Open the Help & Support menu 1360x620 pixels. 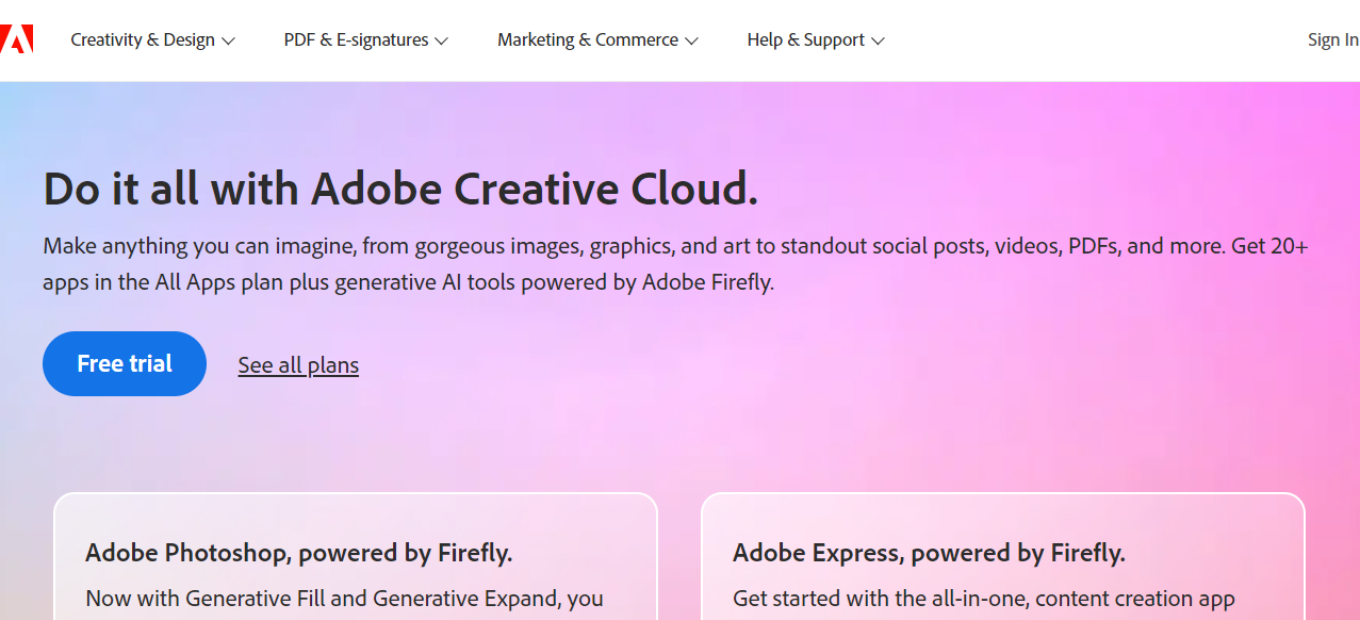tap(805, 40)
